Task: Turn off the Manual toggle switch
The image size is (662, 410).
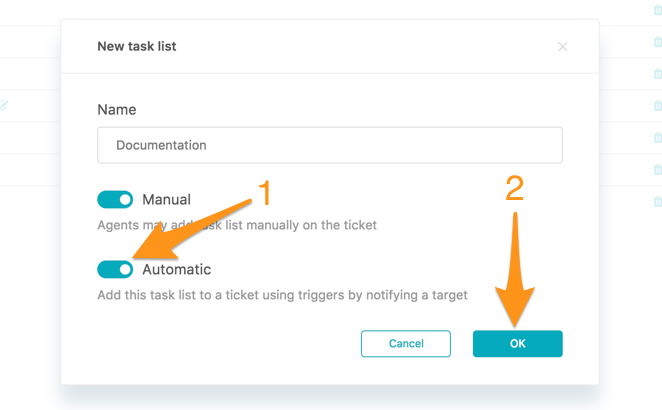Action: [115, 200]
